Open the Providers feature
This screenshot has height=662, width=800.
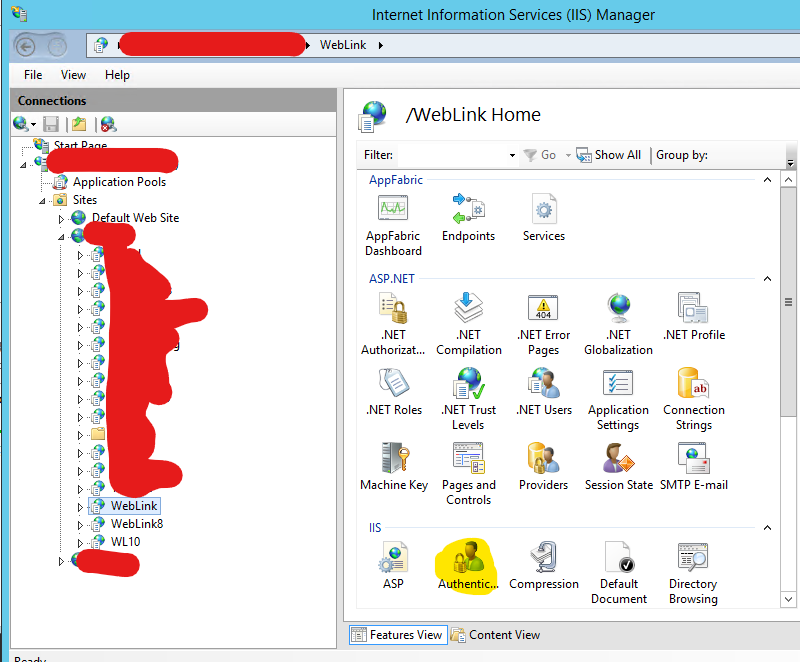(543, 467)
